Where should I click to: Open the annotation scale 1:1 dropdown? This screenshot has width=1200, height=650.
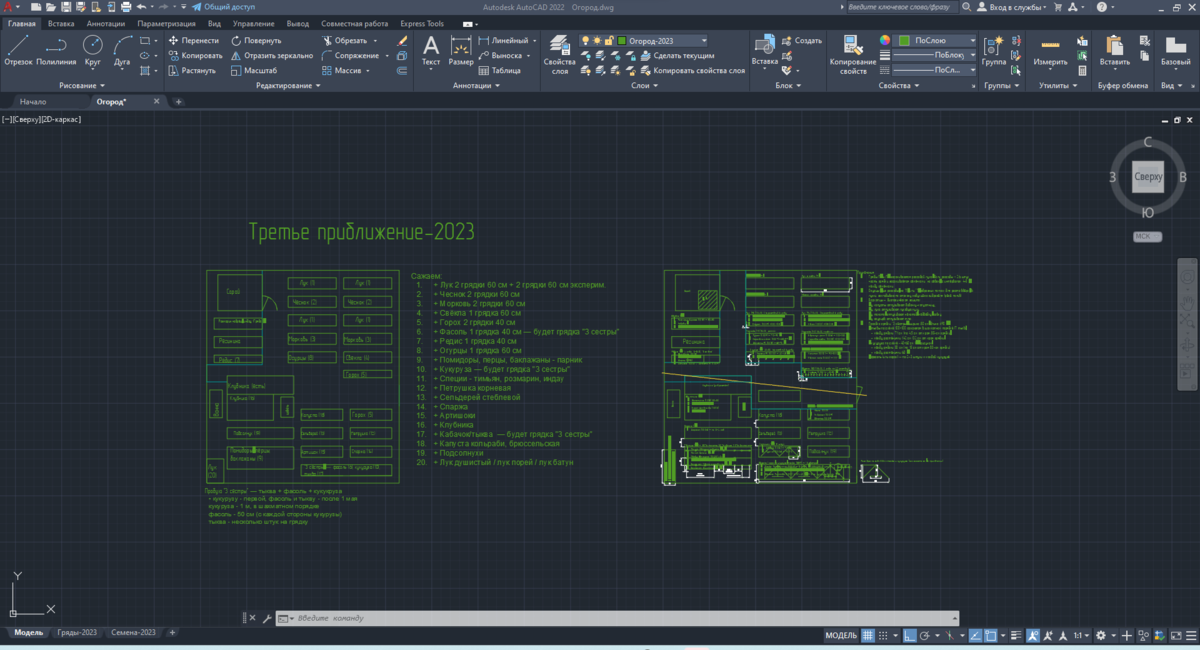point(1082,635)
